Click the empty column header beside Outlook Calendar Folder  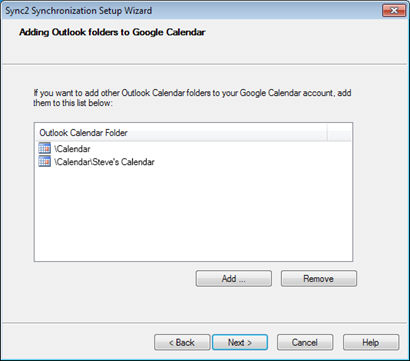pos(339,133)
